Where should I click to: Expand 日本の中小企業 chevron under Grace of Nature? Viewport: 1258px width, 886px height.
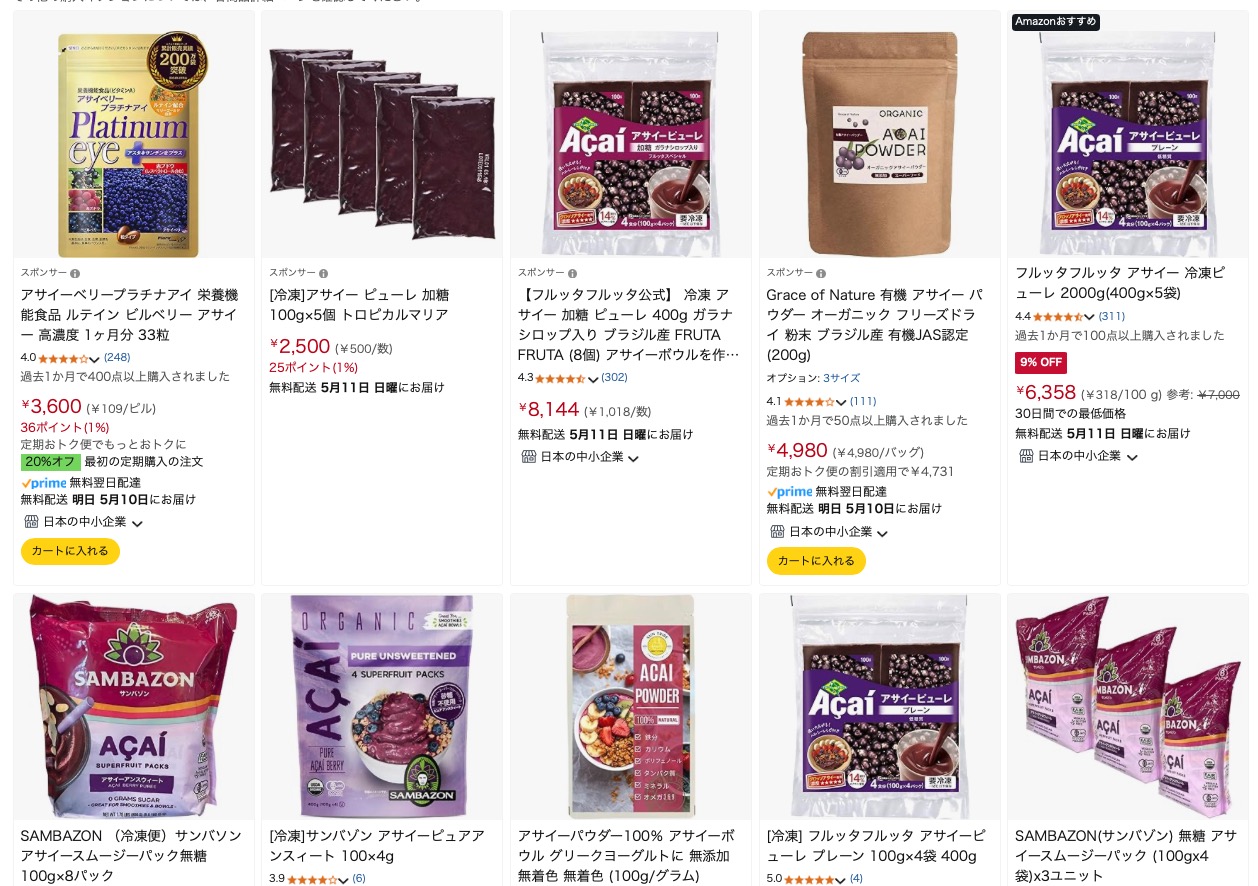[882, 533]
